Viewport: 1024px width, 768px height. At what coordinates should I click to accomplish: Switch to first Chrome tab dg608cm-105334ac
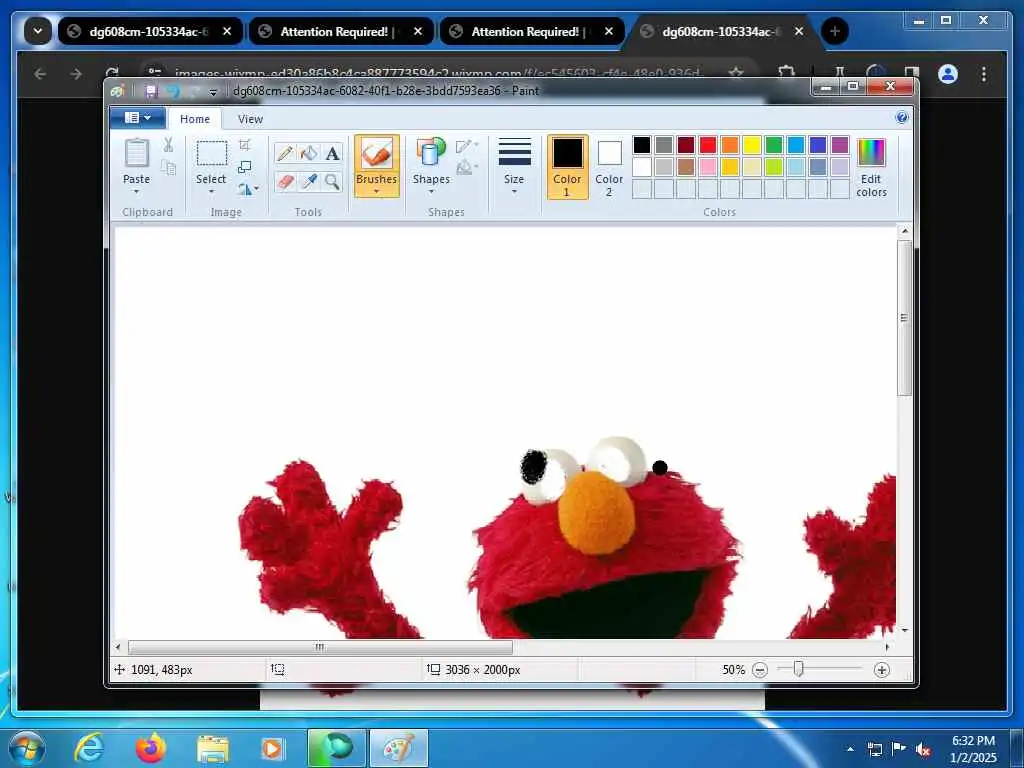(151, 31)
